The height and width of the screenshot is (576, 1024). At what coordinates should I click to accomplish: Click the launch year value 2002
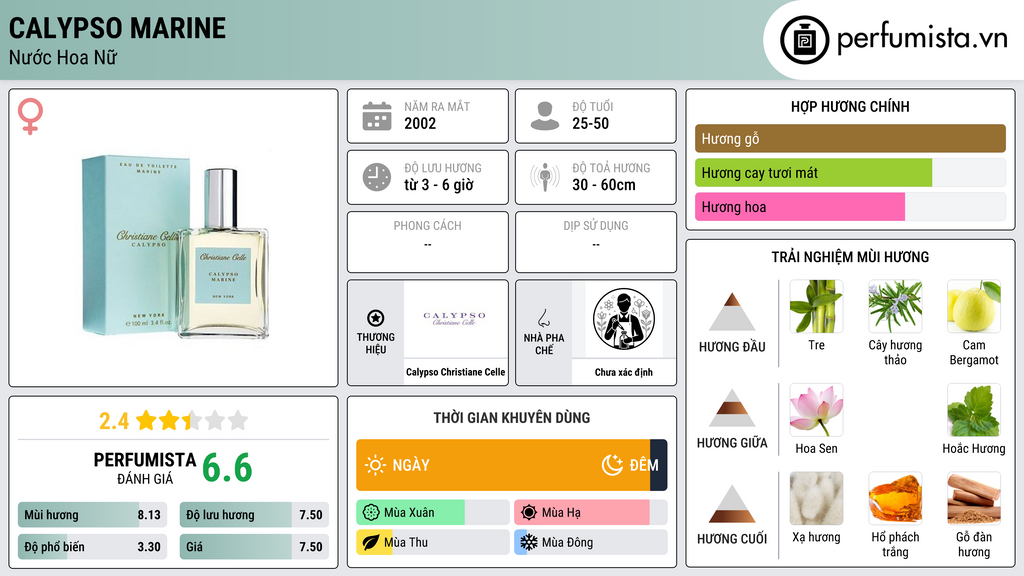420,123
